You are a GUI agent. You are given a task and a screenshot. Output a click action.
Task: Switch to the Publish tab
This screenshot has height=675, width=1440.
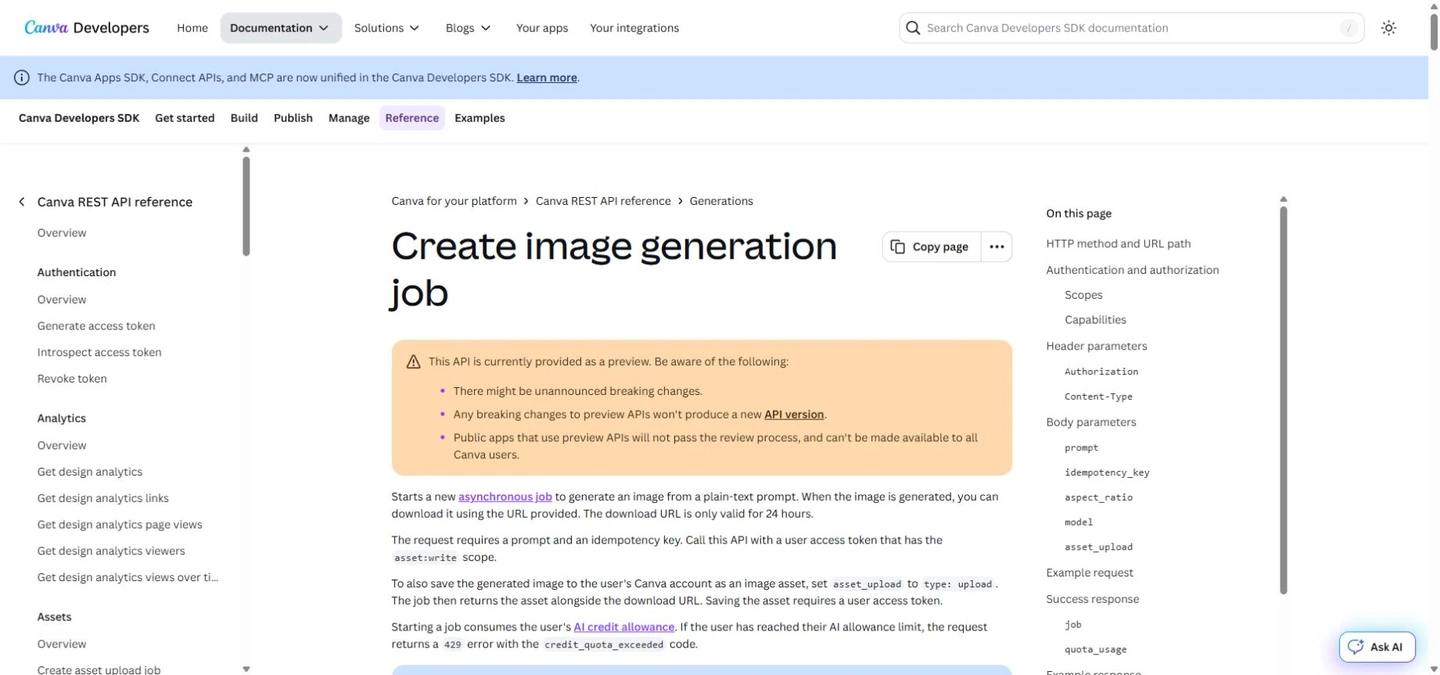293,118
